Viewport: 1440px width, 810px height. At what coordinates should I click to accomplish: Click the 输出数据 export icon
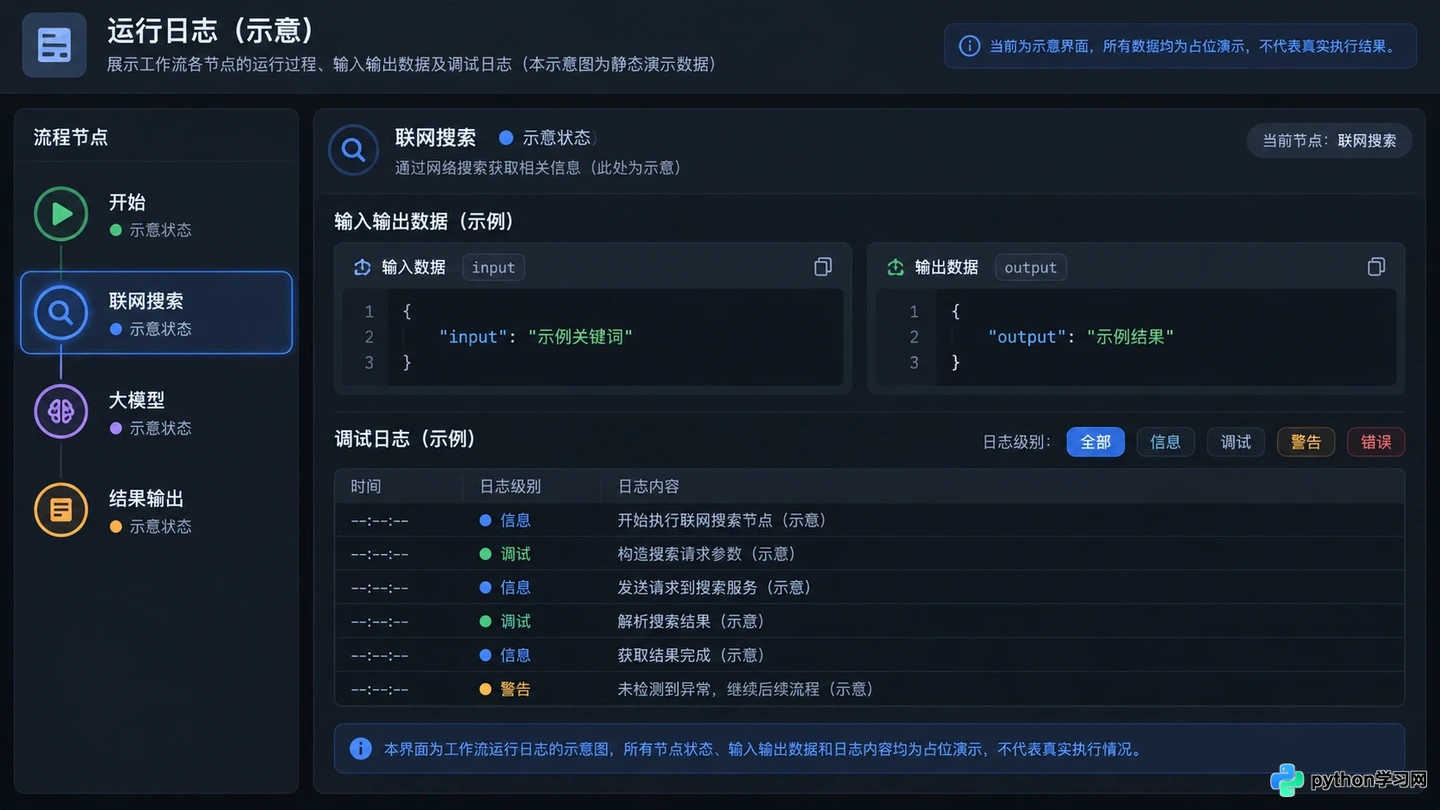(x=895, y=267)
